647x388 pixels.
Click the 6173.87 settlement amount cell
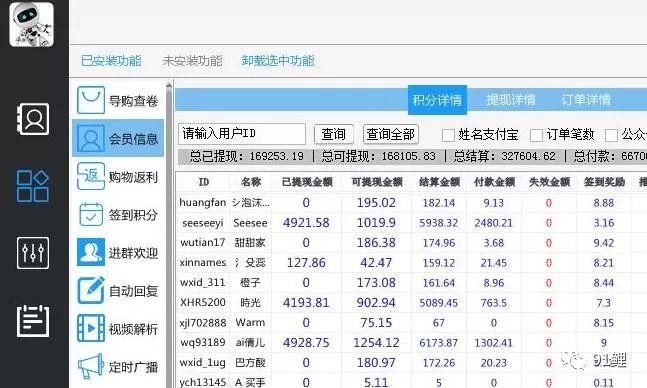(x=439, y=343)
